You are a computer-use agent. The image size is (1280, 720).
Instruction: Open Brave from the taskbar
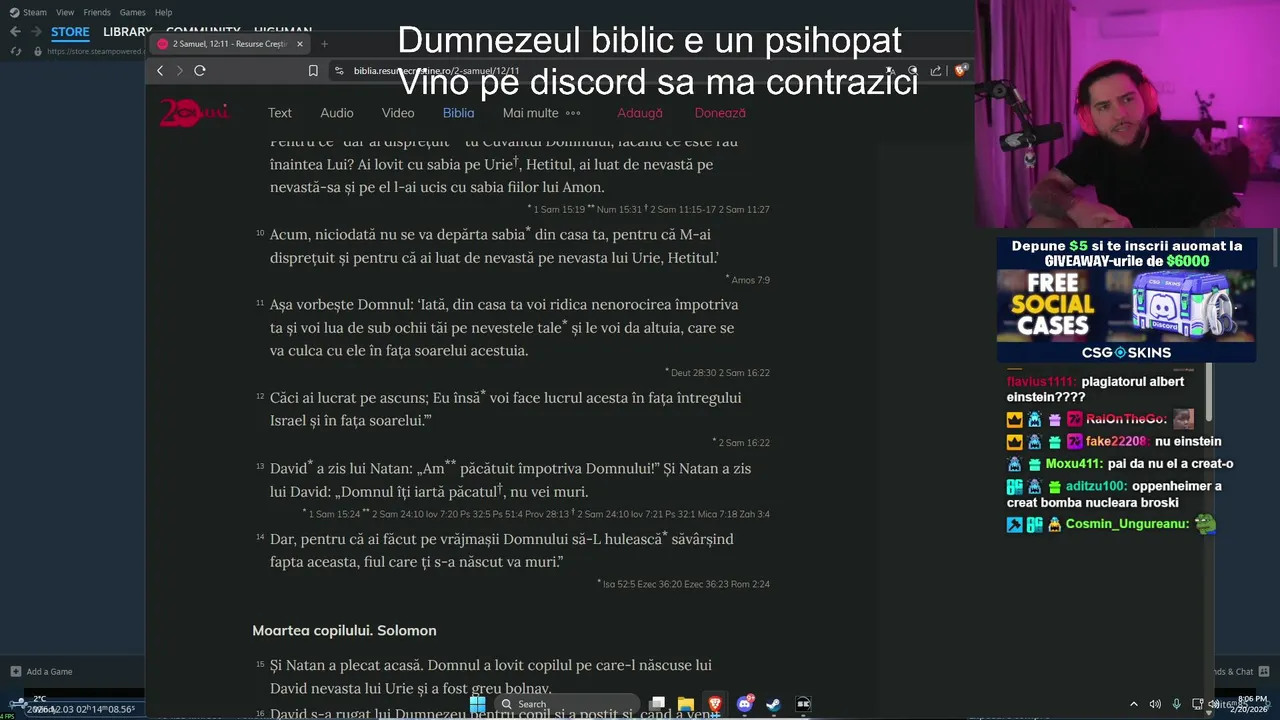pos(715,704)
